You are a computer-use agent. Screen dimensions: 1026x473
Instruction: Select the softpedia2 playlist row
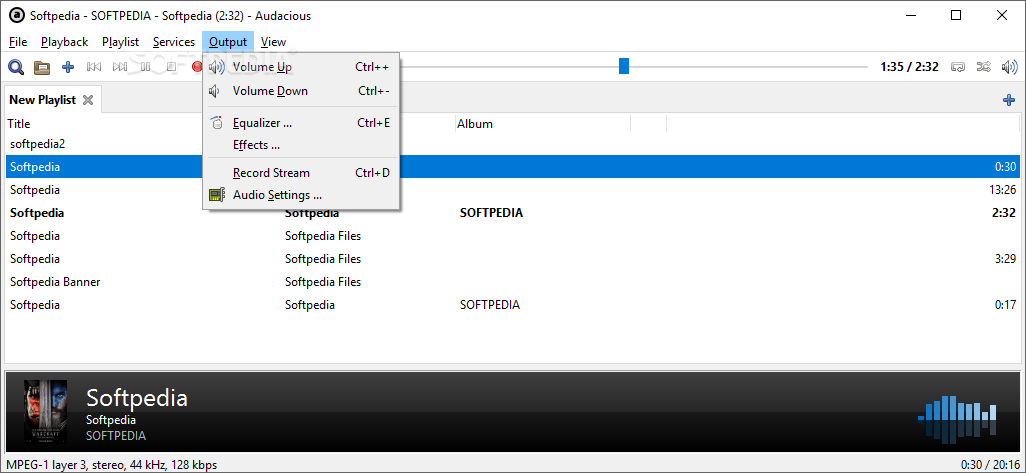(x=512, y=144)
